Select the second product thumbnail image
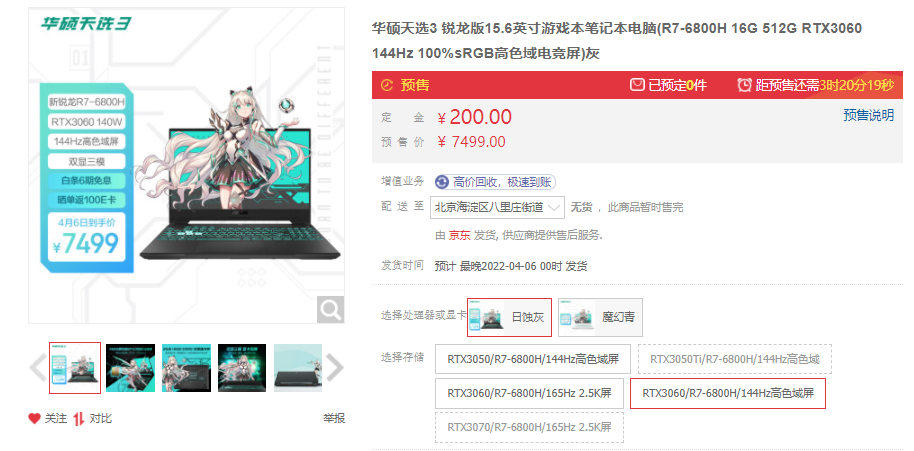This screenshot has height=451, width=914. click(x=131, y=368)
